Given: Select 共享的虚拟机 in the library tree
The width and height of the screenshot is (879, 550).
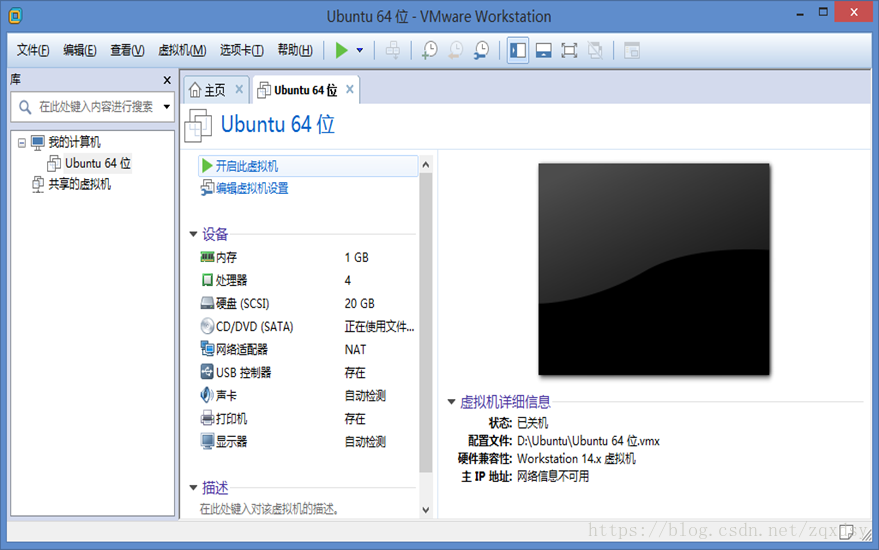Looking at the screenshot, I should tap(80, 184).
